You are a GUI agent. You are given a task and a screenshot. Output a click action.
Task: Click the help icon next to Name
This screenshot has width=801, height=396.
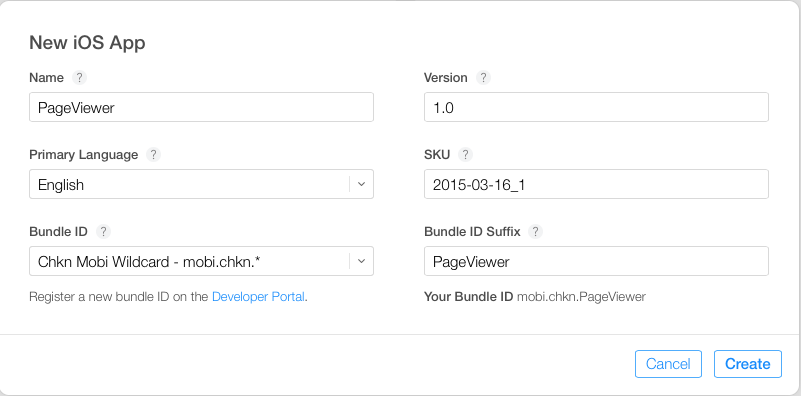tap(79, 78)
